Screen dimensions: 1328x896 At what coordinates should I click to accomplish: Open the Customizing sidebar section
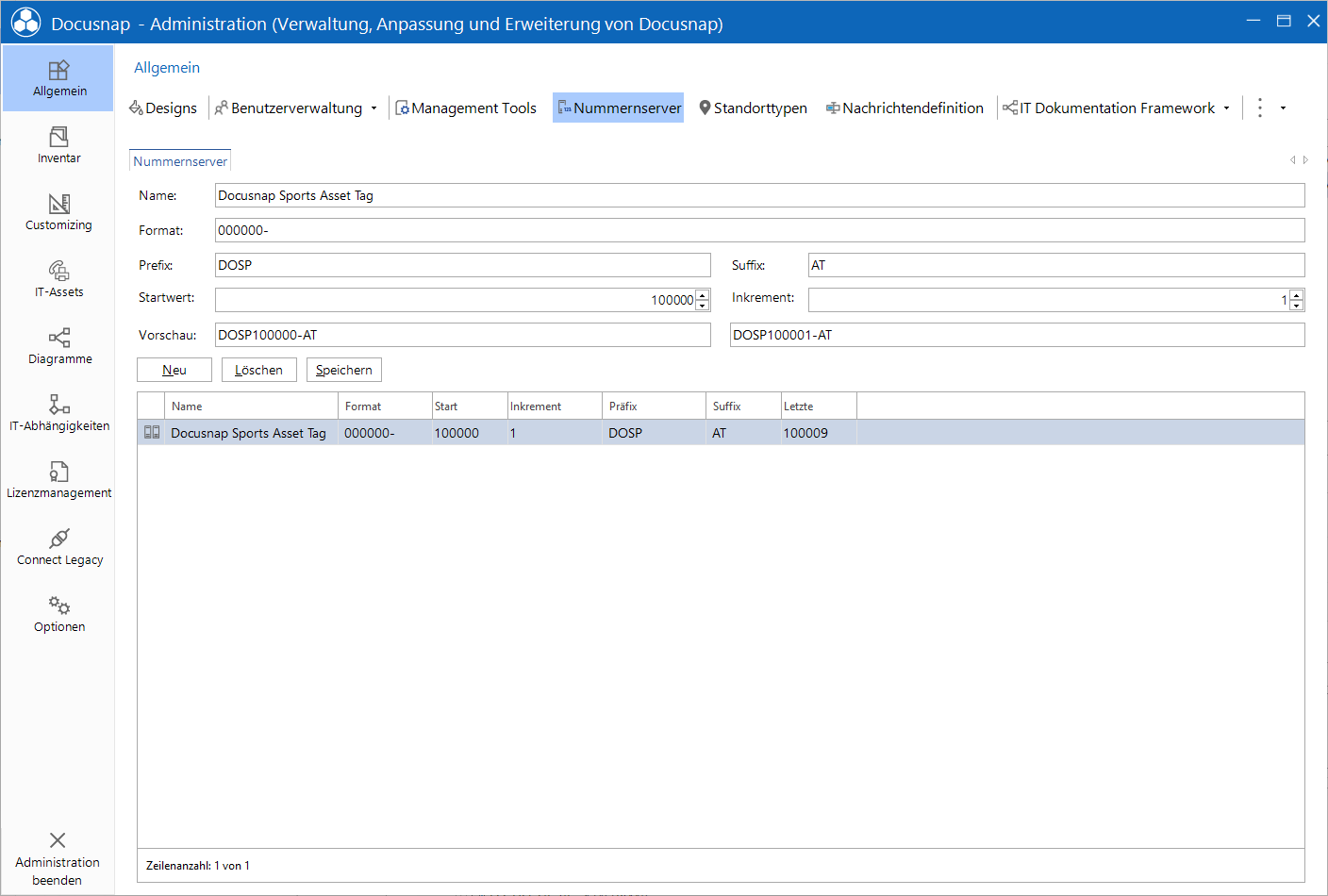(x=58, y=212)
